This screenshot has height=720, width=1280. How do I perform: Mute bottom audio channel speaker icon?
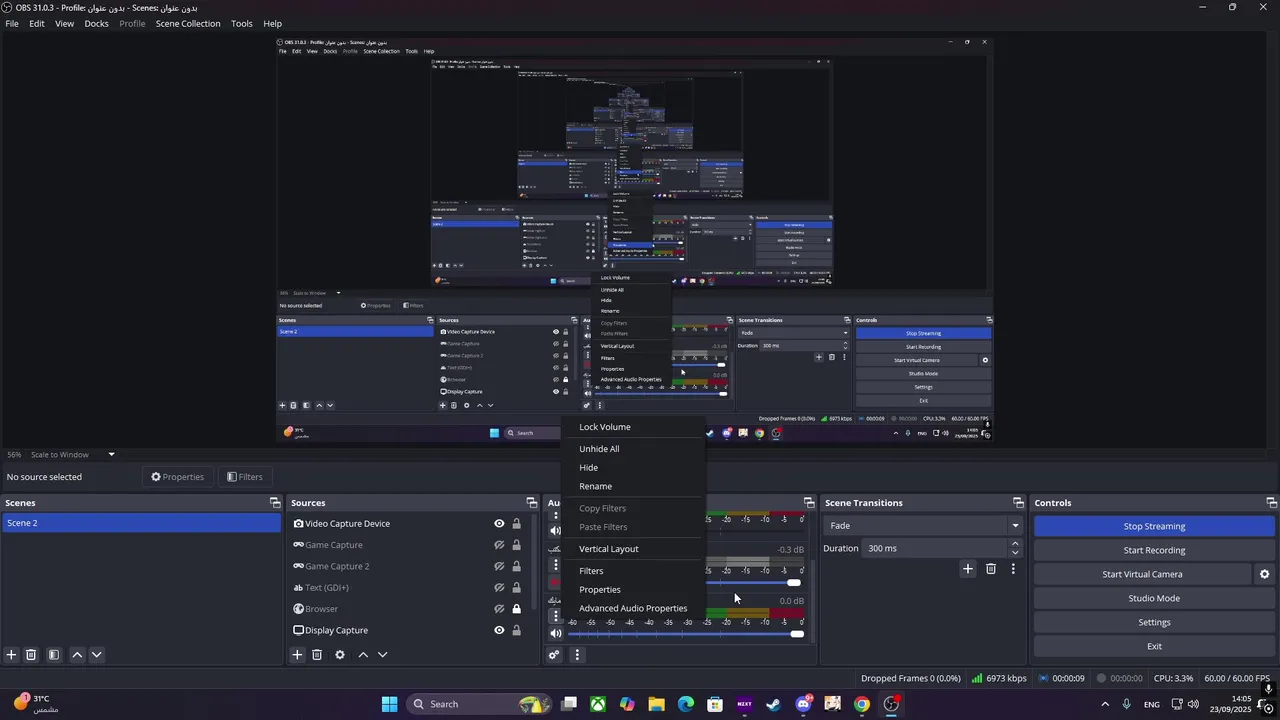556,633
